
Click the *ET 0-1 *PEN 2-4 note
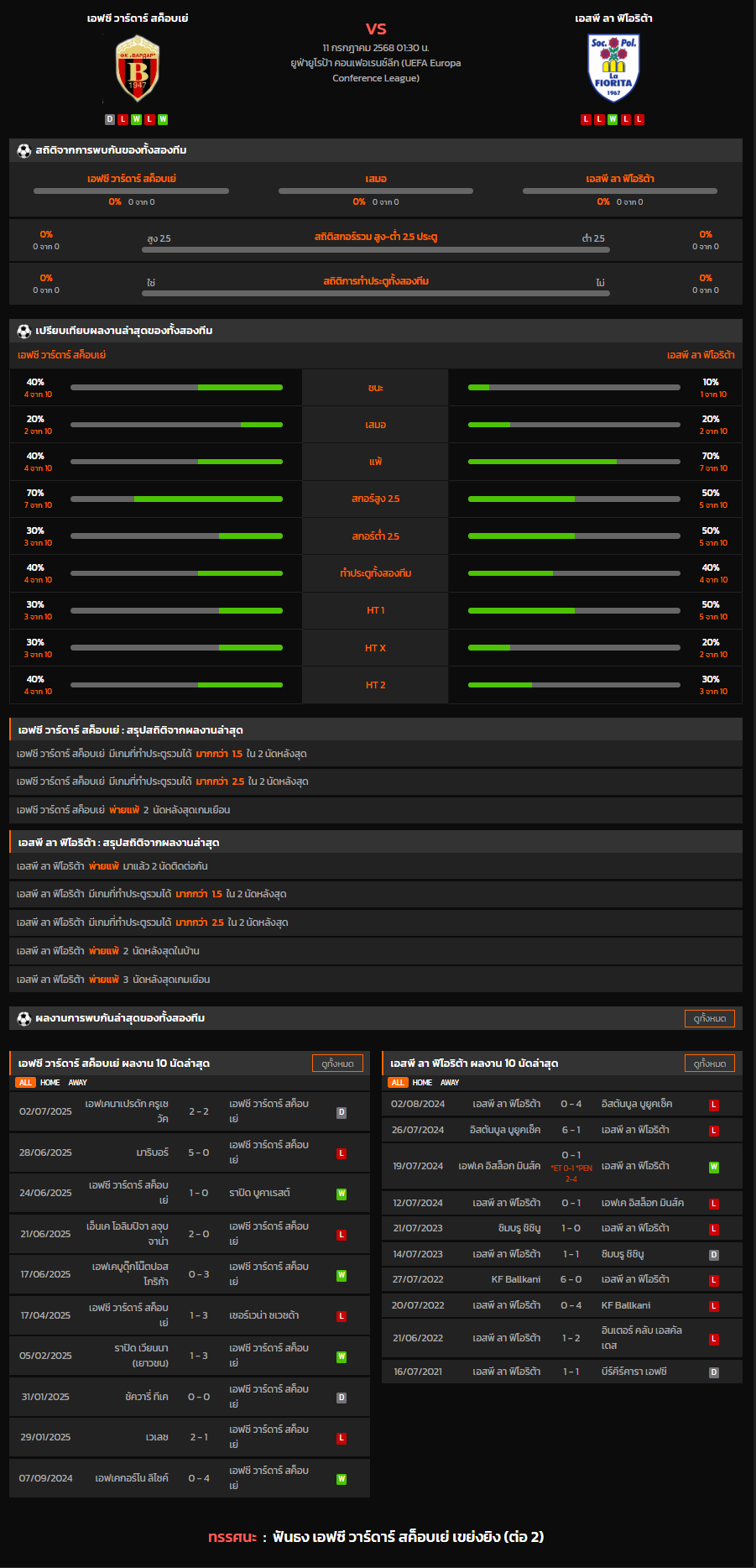[x=571, y=1173]
